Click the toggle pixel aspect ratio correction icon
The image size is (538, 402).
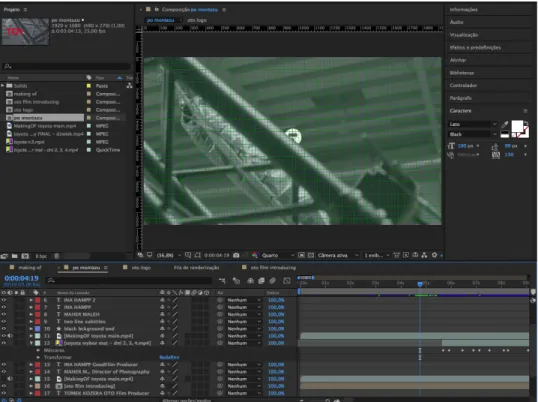tap(397, 255)
